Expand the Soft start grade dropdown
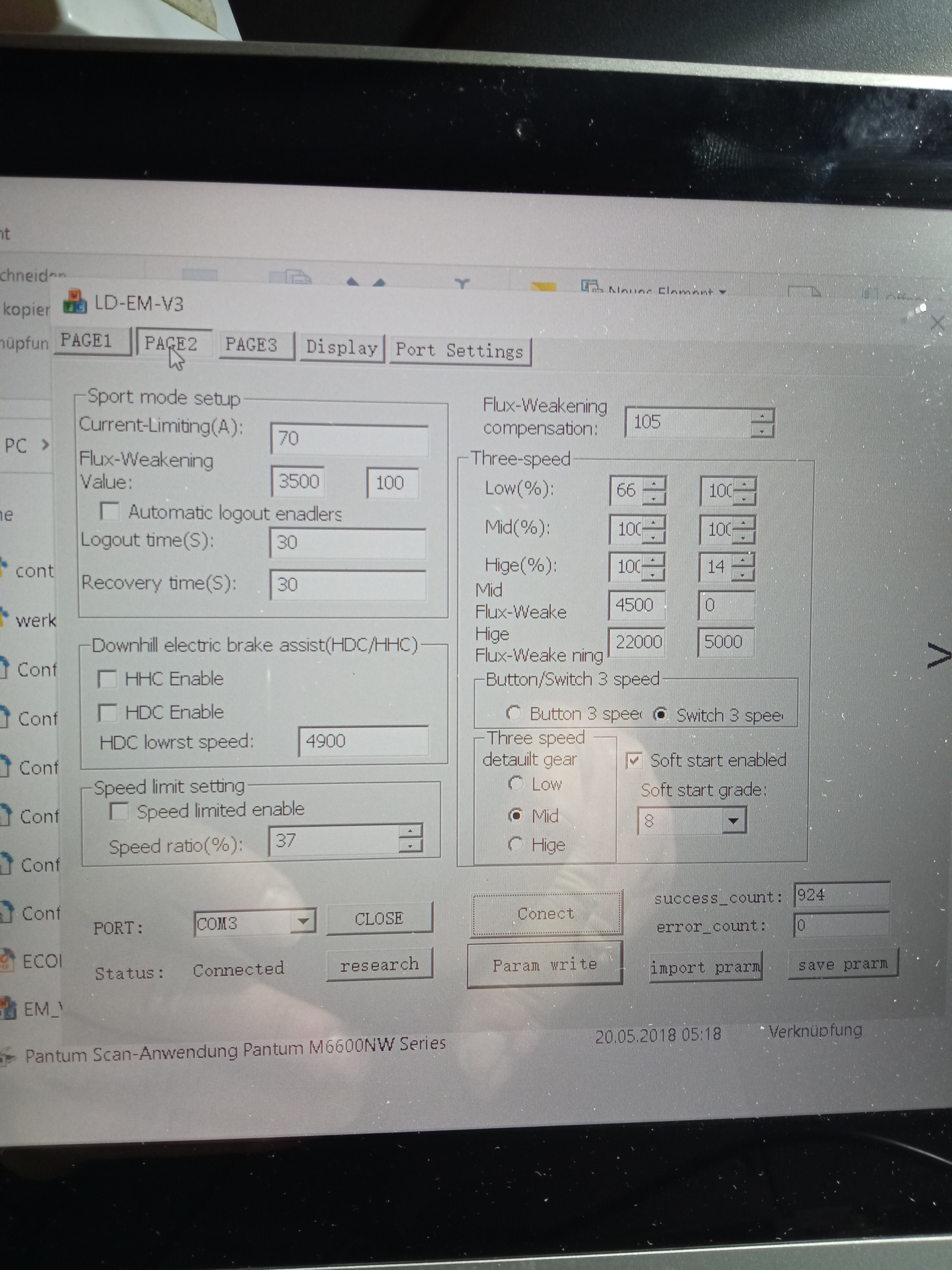952x1270 pixels. click(733, 820)
